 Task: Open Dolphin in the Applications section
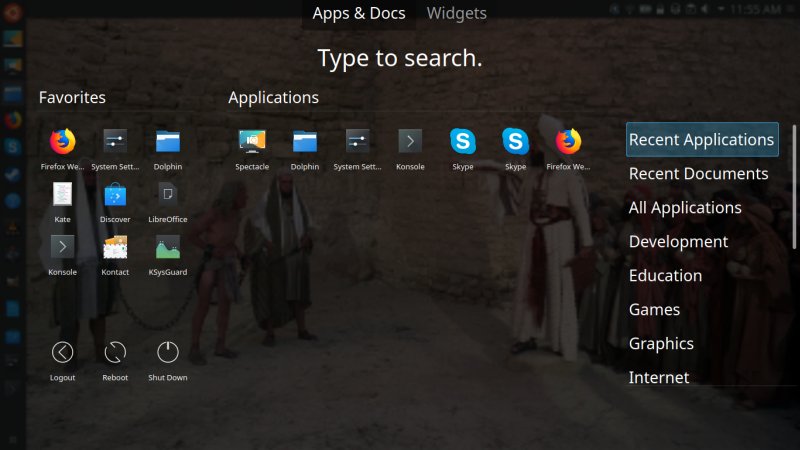305,142
